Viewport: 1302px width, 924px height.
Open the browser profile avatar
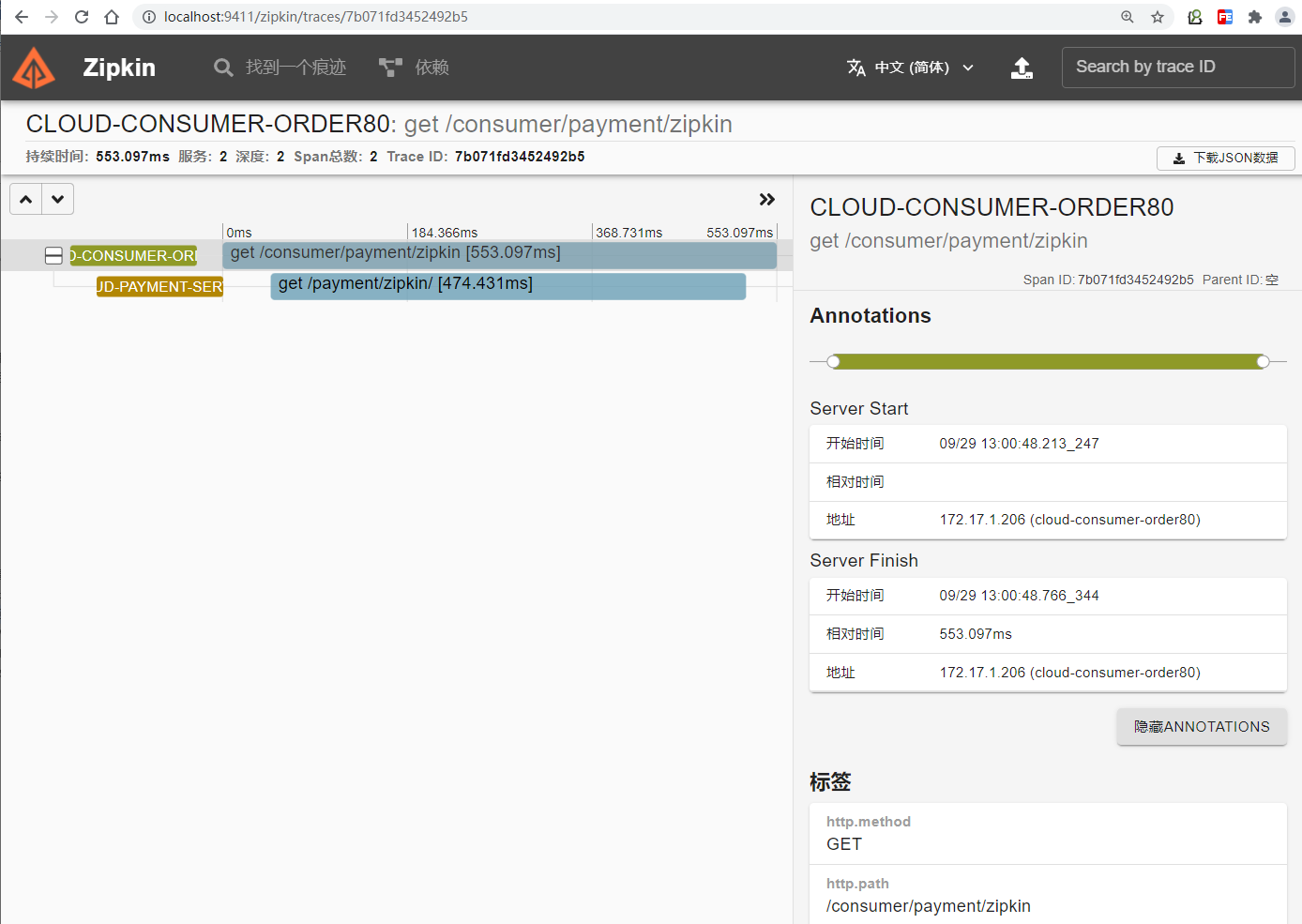coord(1285,17)
